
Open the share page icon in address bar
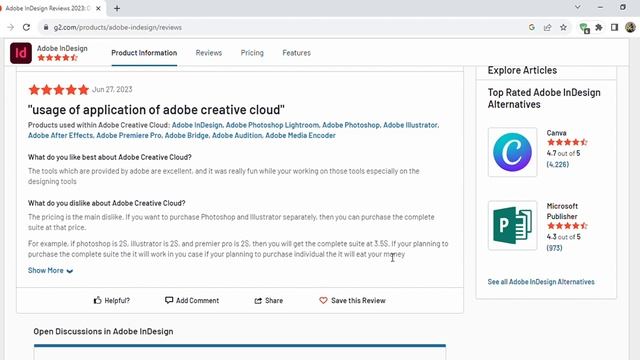(x=547, y=27)
